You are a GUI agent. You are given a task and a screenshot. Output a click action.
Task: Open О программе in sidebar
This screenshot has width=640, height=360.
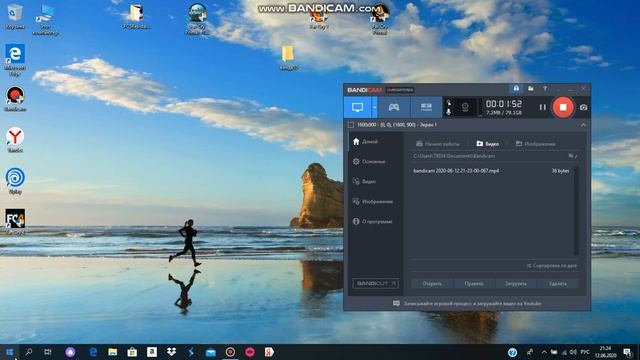tap(374, 222)
